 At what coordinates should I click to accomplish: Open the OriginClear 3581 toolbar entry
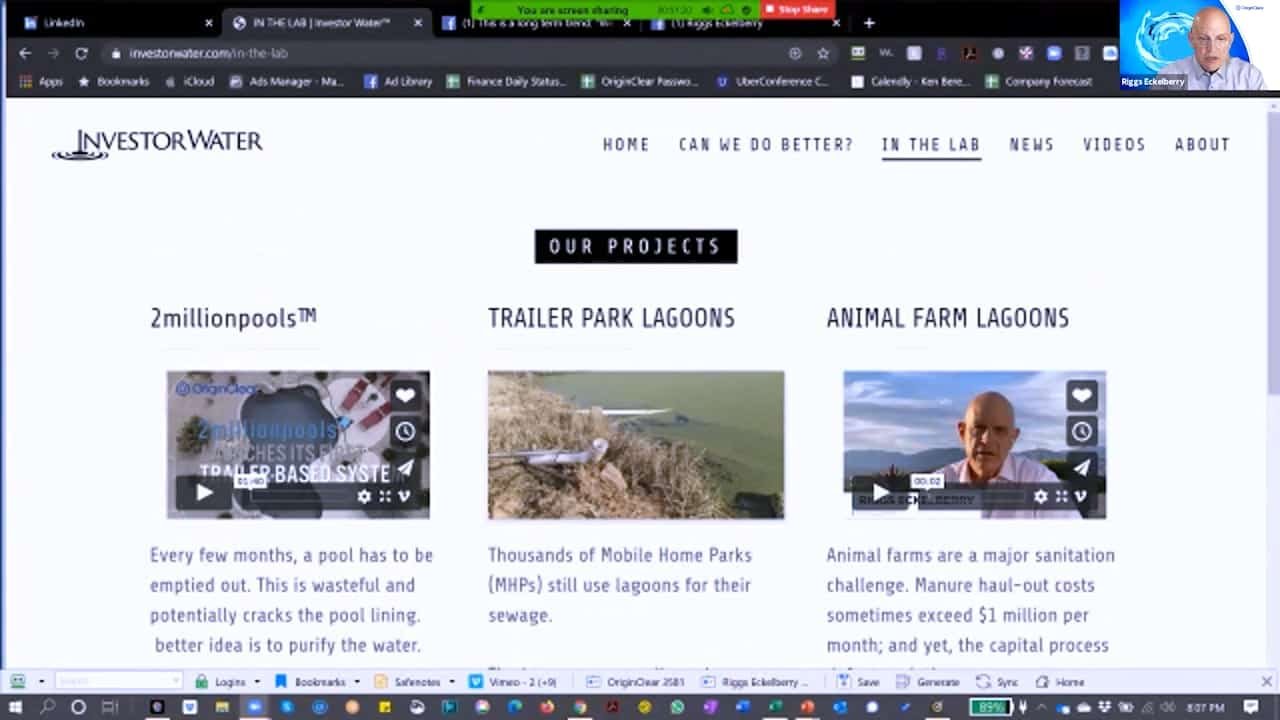[636, 682]
